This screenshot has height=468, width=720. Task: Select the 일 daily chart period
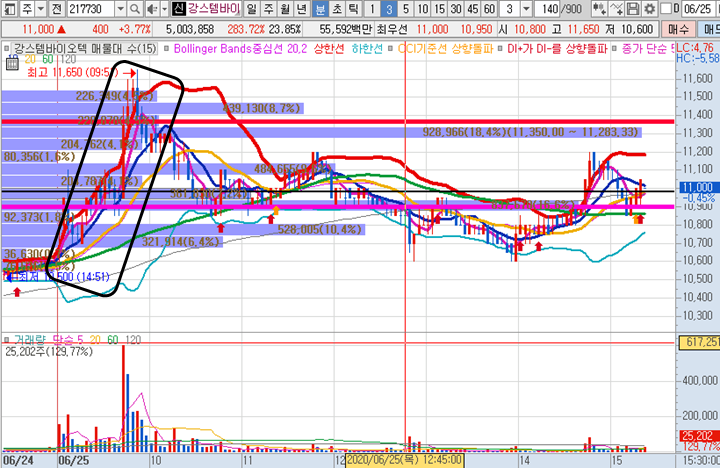[x=252, y=9]
